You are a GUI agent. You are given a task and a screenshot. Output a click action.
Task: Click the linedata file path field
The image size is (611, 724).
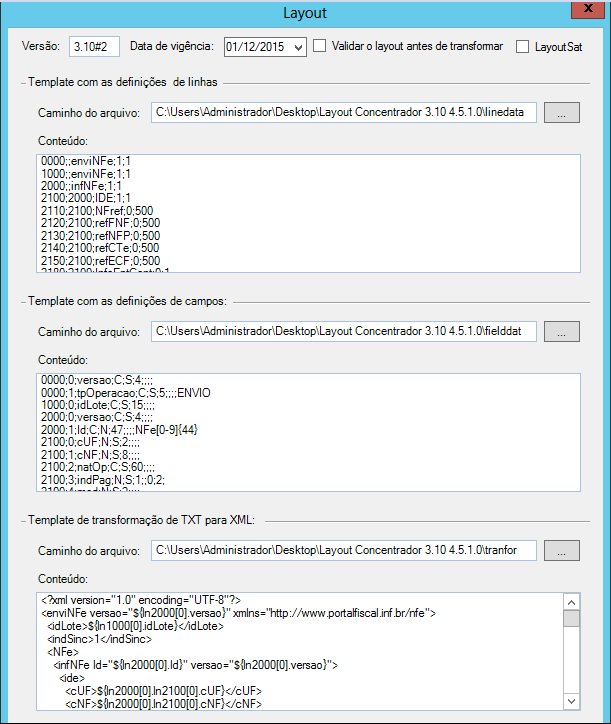345,113
